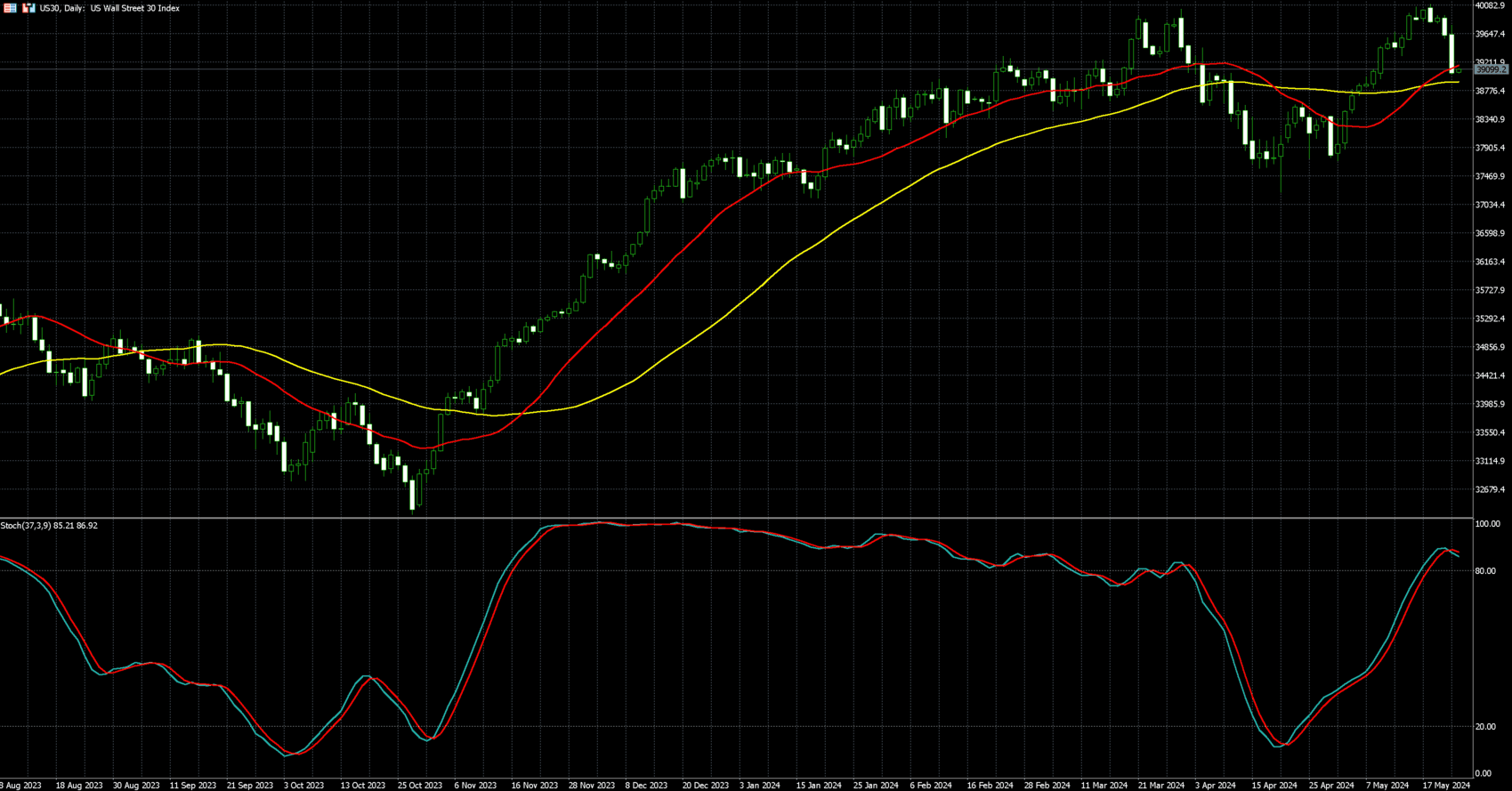Select the 25 Oct 2023 time axis label
Viewport: 1512px width, 791px height.
420,786
